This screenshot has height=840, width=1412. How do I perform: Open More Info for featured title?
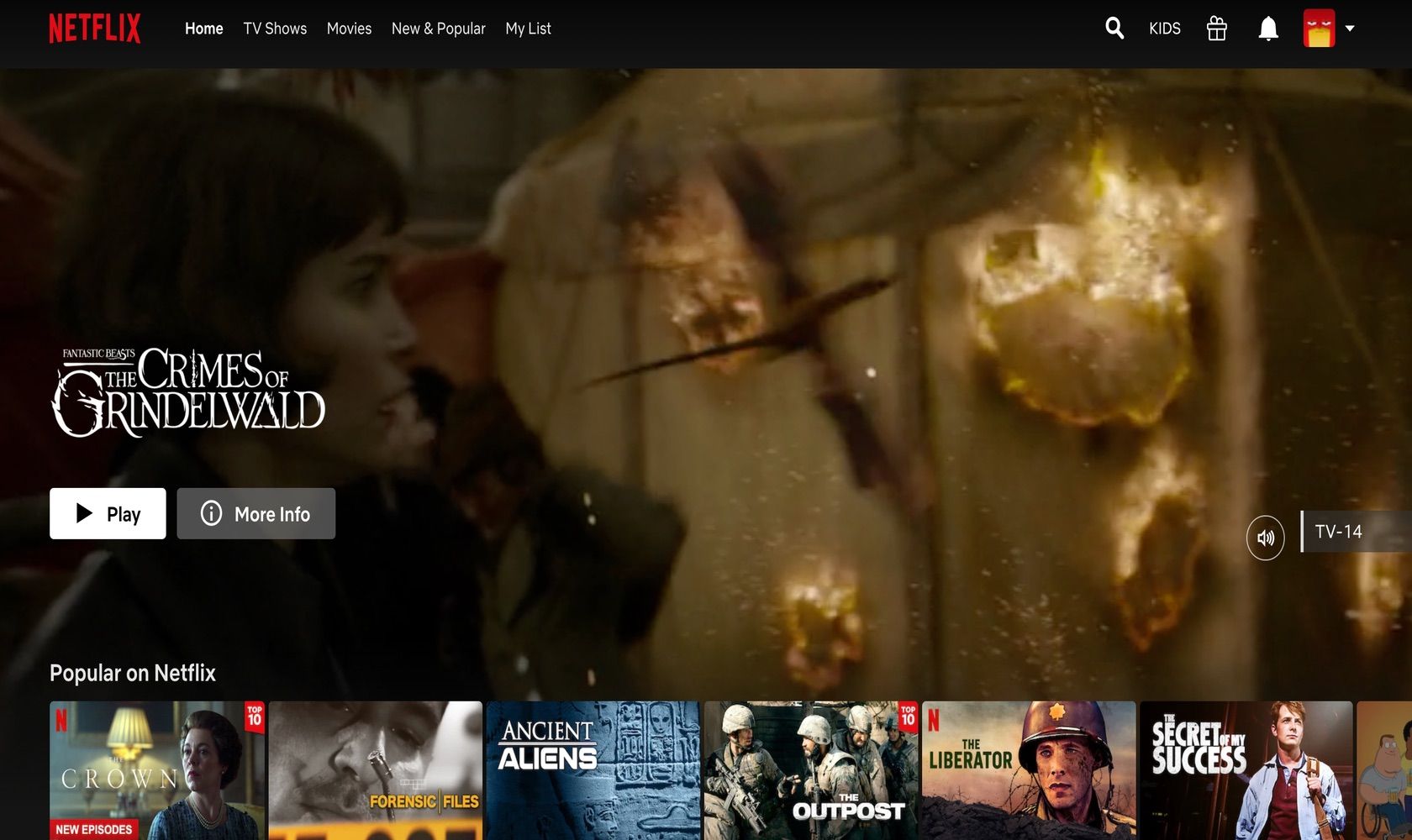tap(256, 513)
